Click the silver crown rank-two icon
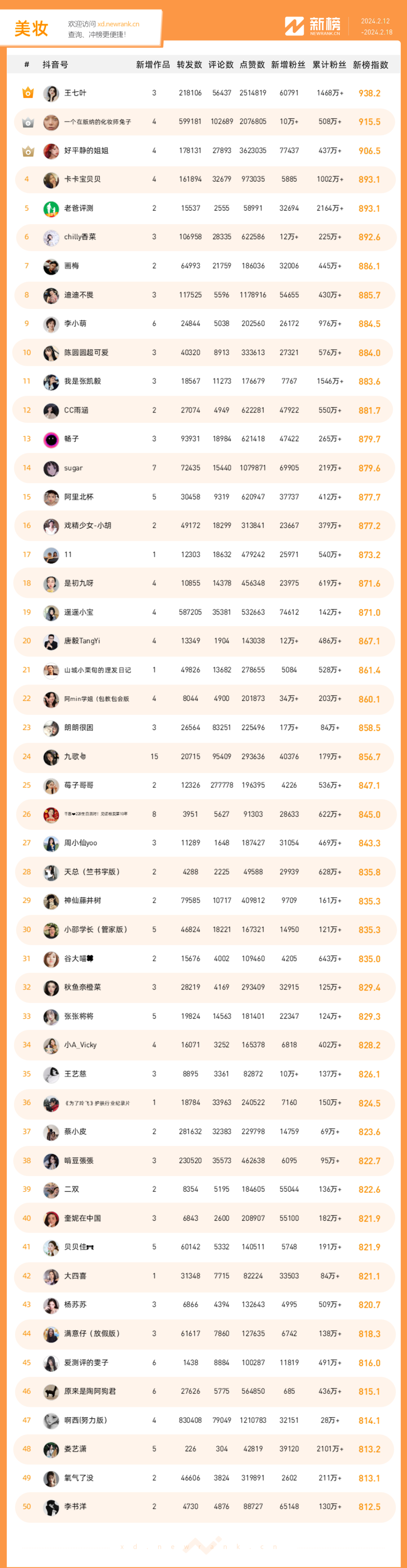Image resolution: width=407 pixels, height=1568 pixels. (28, 122)
